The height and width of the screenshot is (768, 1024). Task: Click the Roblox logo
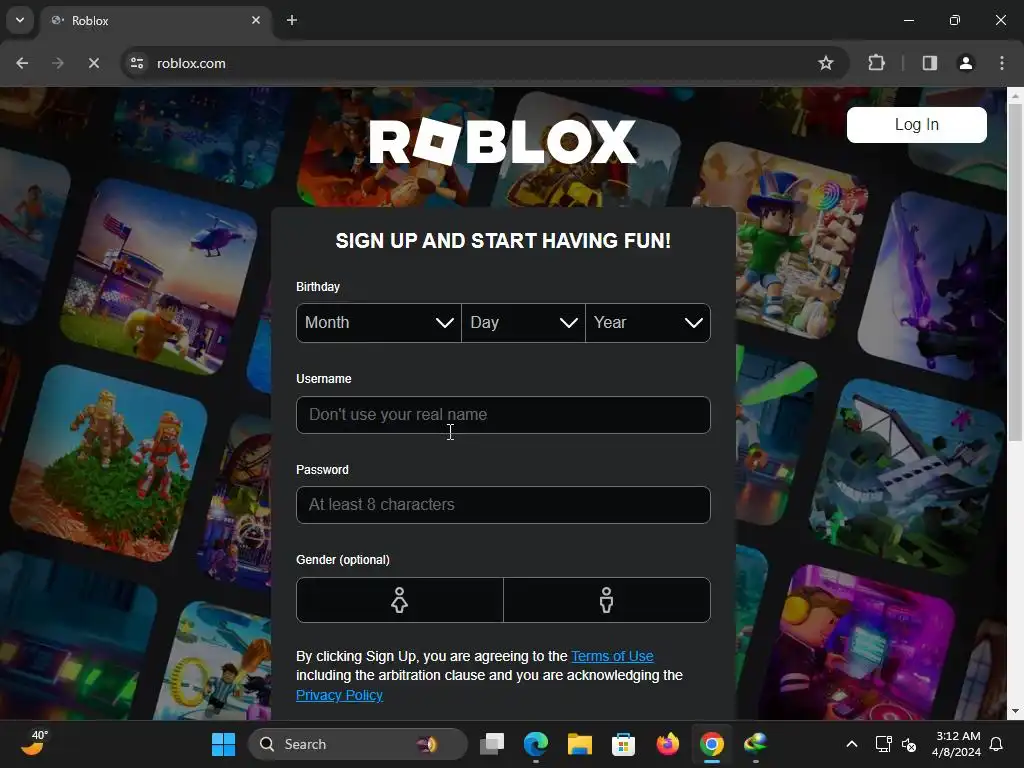click(x=503, y=141)
